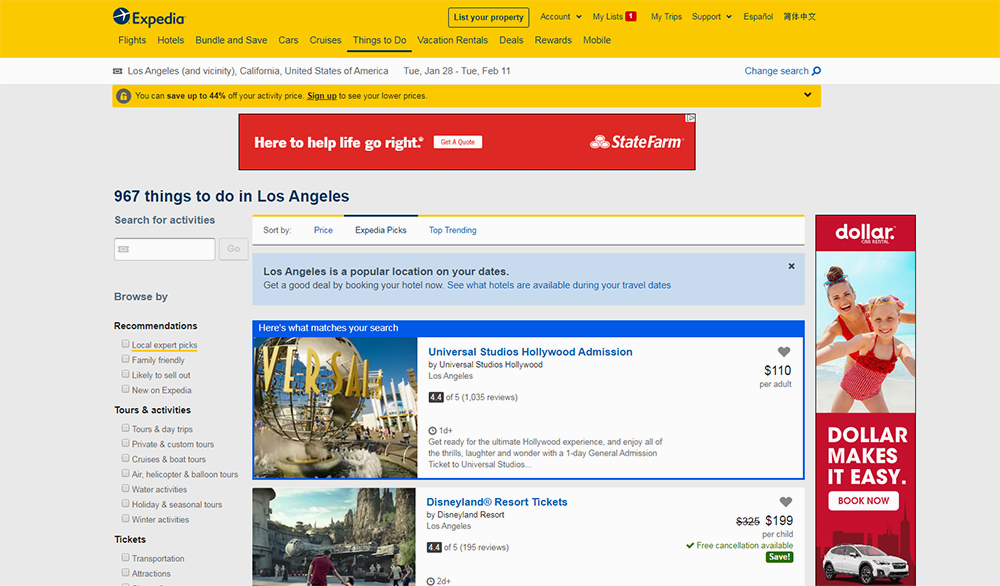Click the Disneyland Resort thumbnail image

point(334,537)
